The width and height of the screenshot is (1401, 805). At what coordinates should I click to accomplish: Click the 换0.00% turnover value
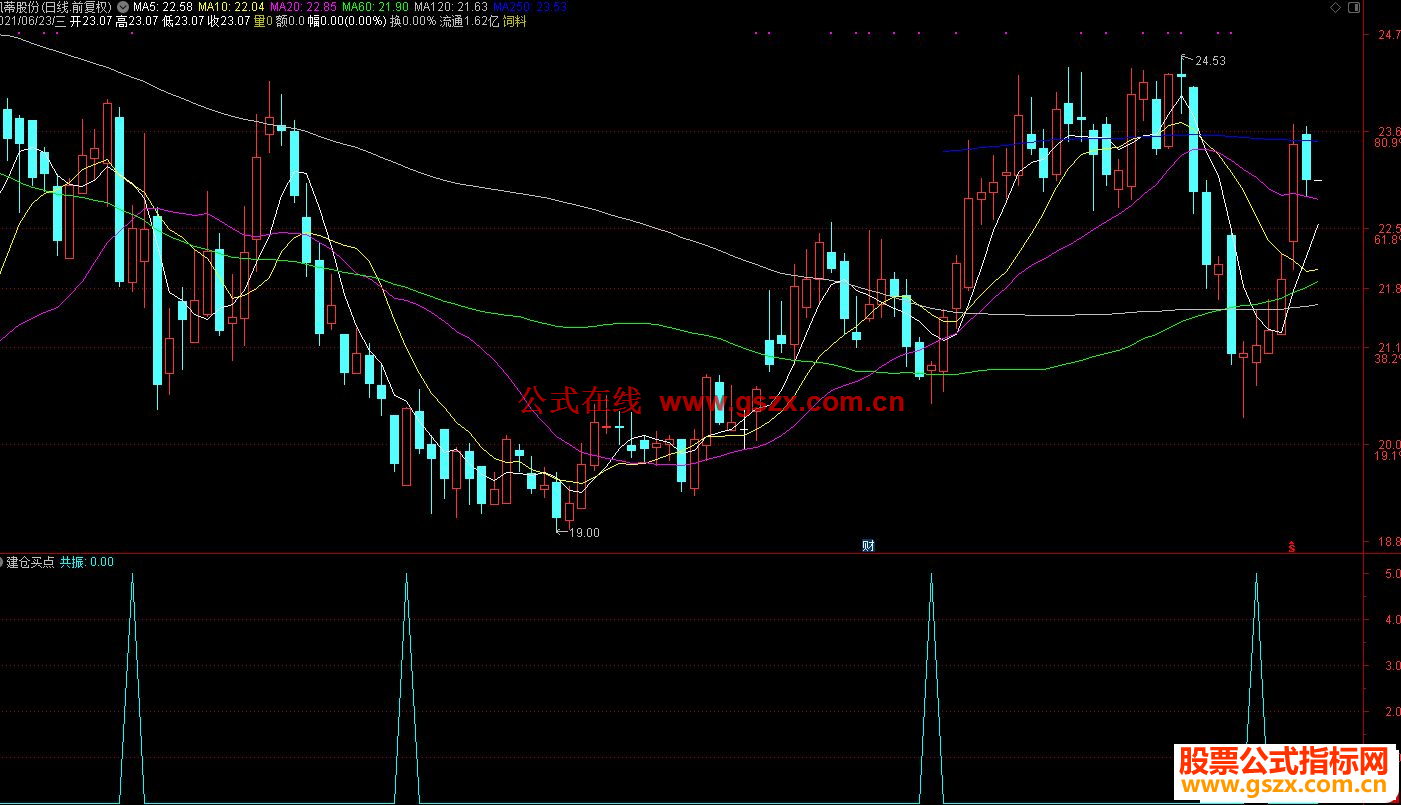[x=413, y=21]
